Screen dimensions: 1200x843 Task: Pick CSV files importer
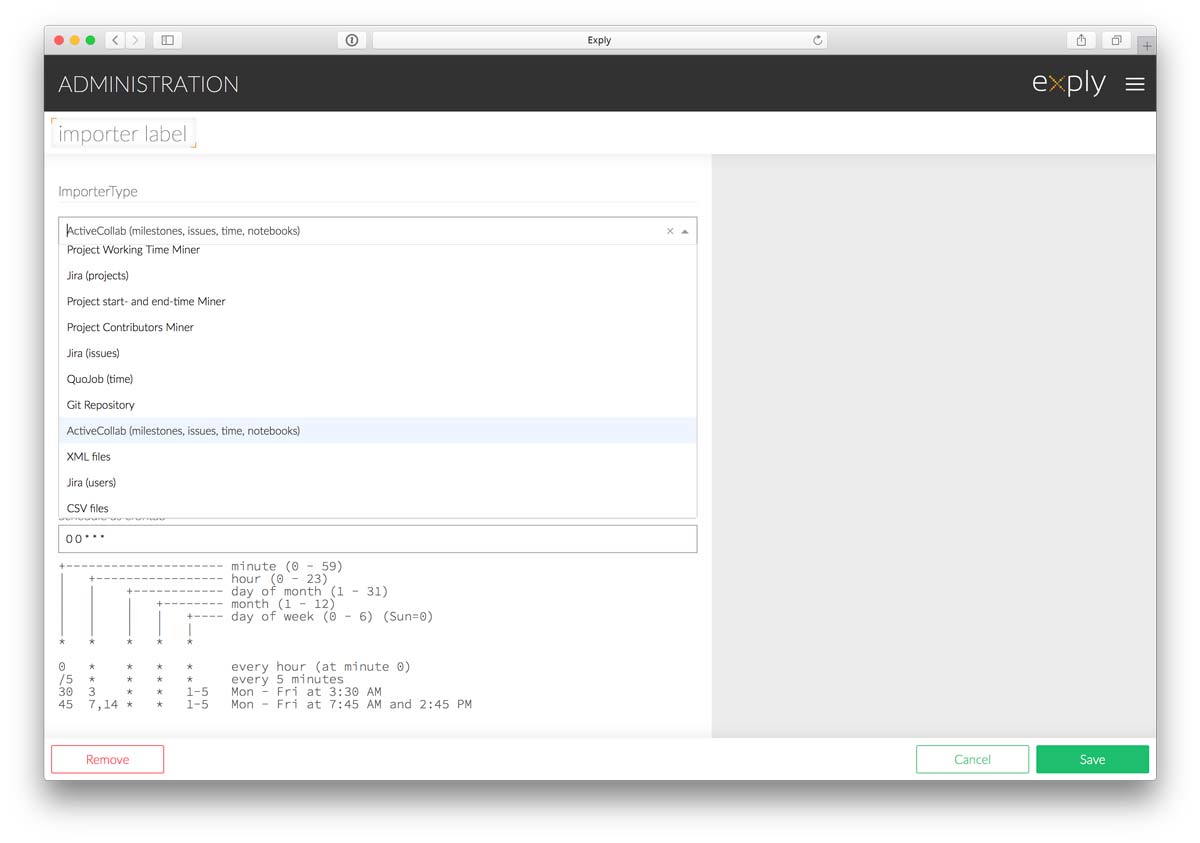377,507
